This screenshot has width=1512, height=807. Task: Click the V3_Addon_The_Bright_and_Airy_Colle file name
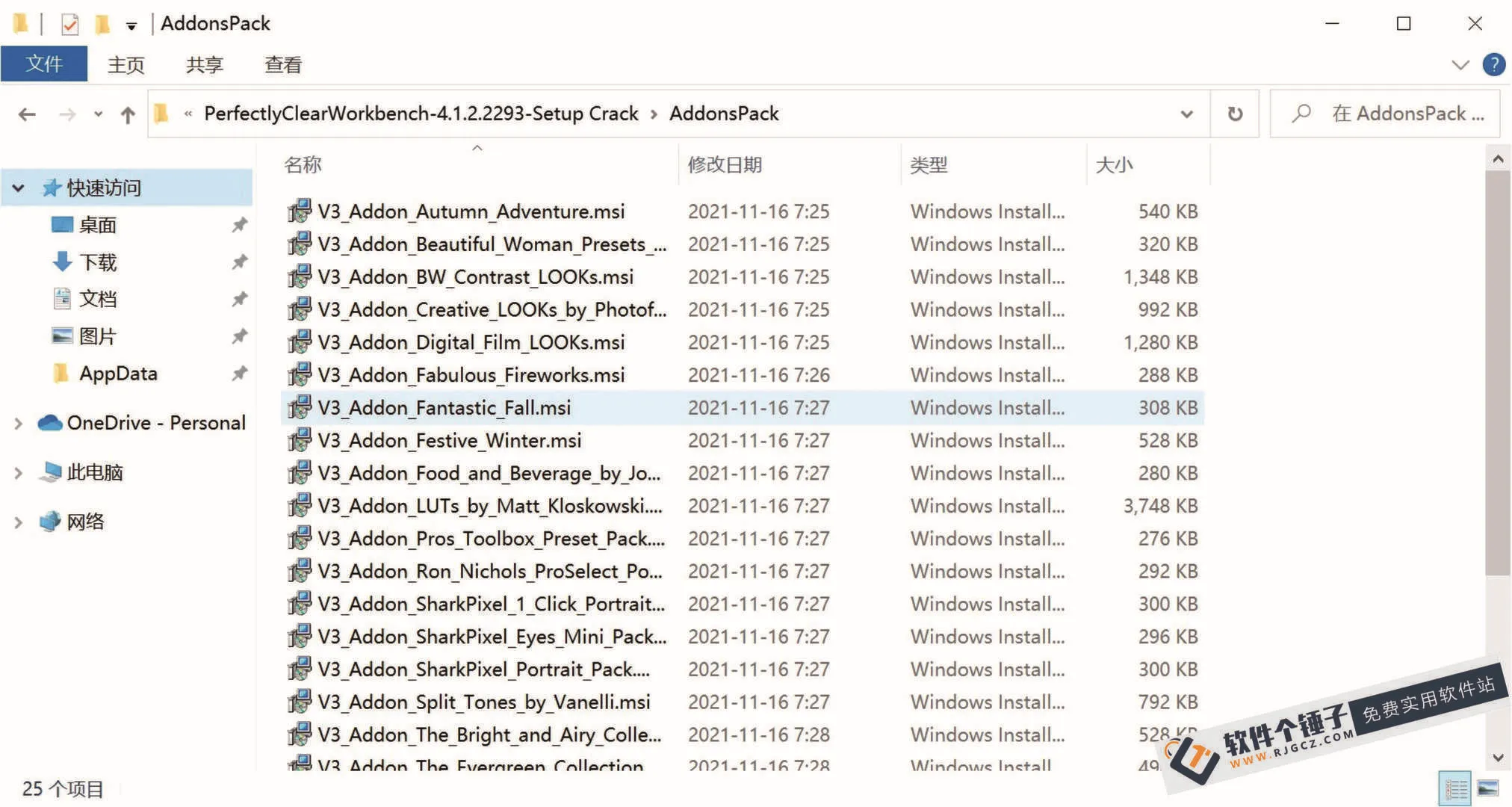(x=489, y=735)
